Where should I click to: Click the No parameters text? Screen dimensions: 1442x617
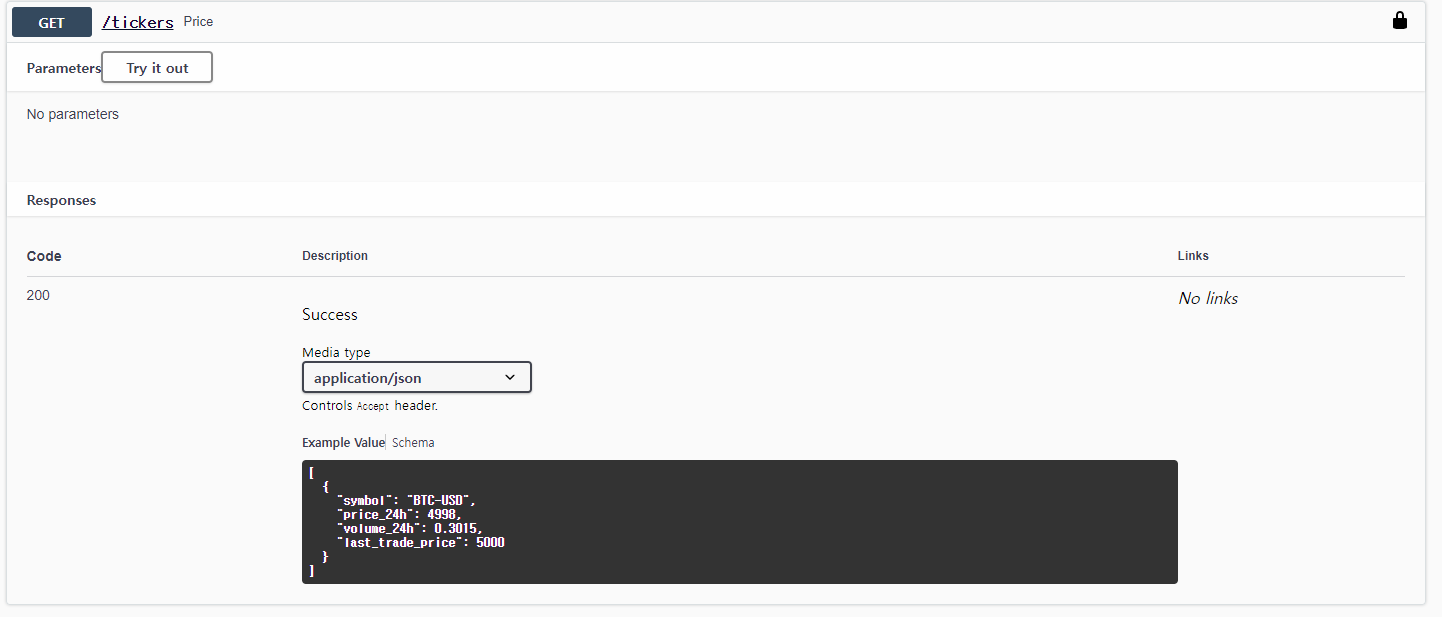pos(73,114)
